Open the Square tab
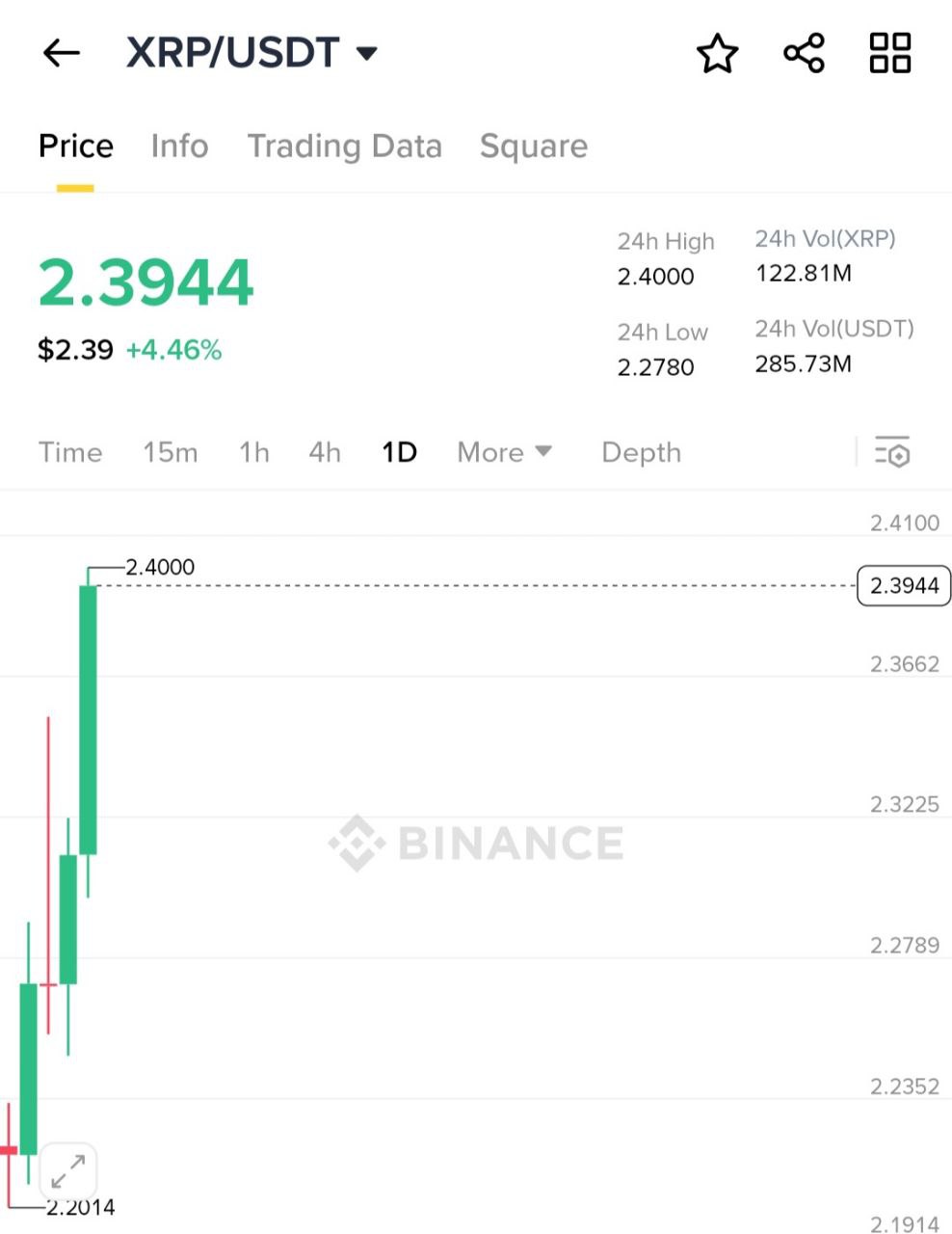Image resolution: width=952 pixels, height=1234 pixels. pyautogui.click(x=534, y=147)
